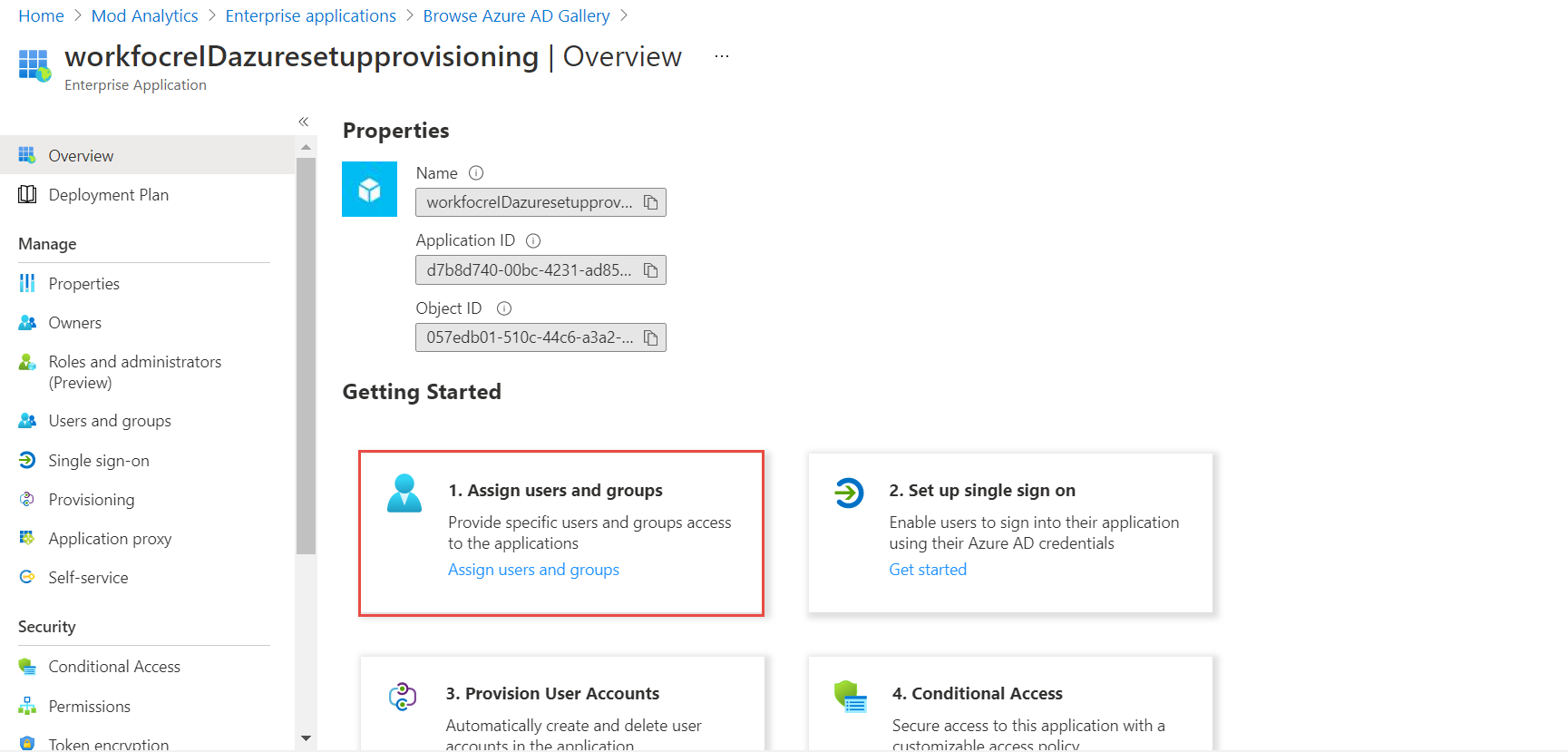Show info tooltip for Object ID
The height and width of the screenshot is (752, 1568).
click(504, 308)
